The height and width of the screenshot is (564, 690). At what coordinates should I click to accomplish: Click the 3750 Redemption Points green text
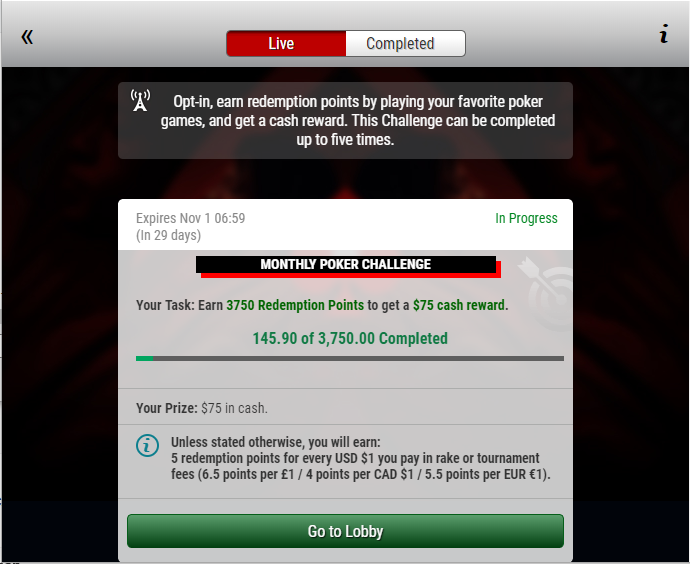coord(295,305)
